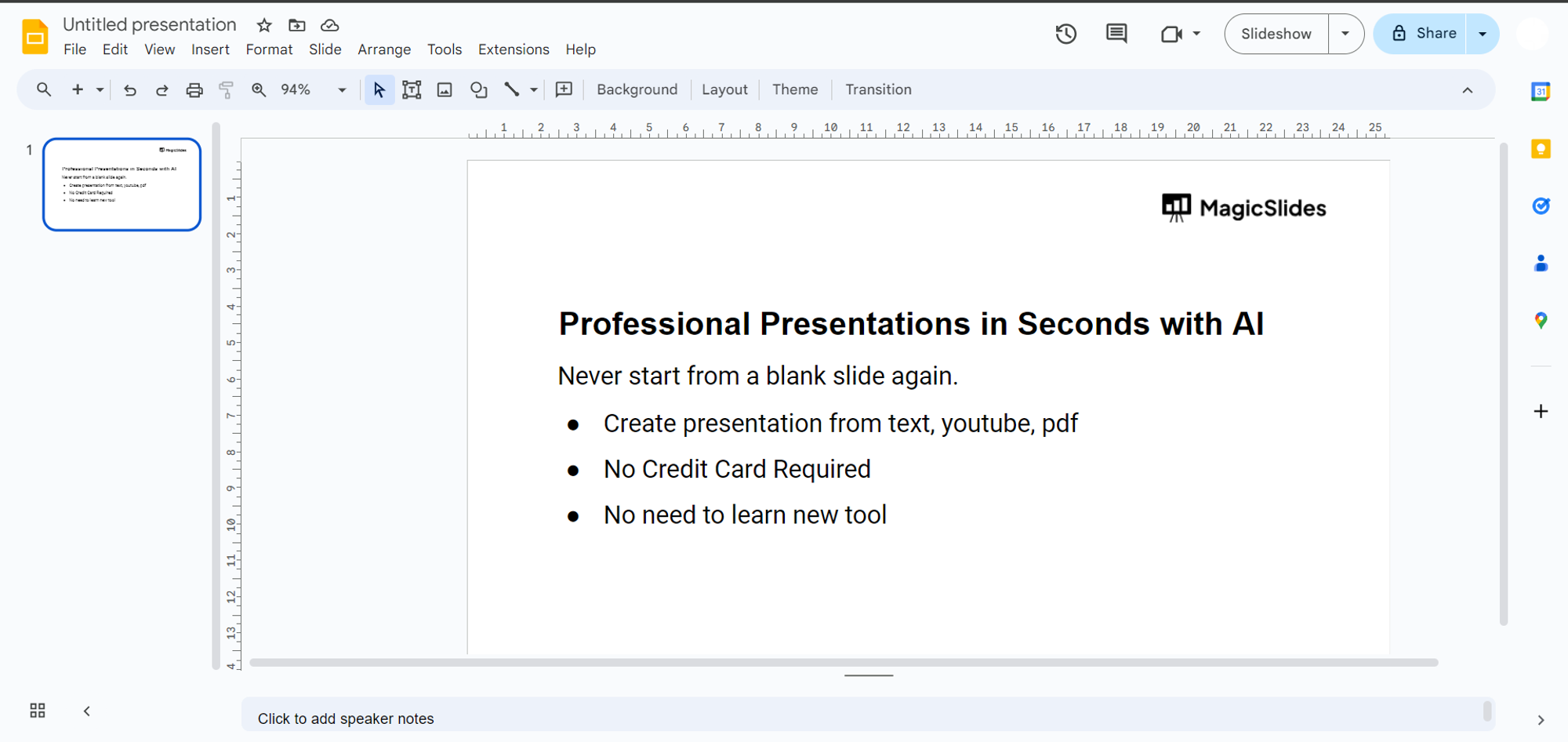Viewport: 1568px width, 742px height.
Task: Insert an image from toolbar
Action: point(445,89)
